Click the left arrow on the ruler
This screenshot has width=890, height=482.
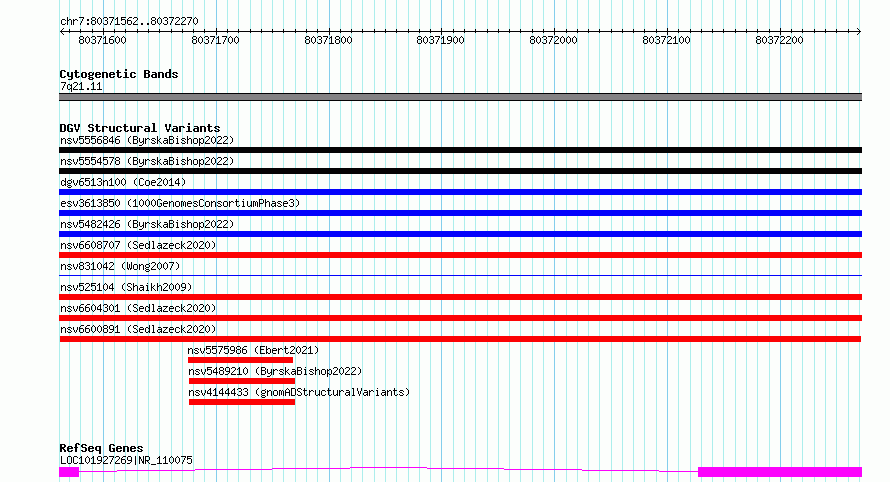(62, 32)
